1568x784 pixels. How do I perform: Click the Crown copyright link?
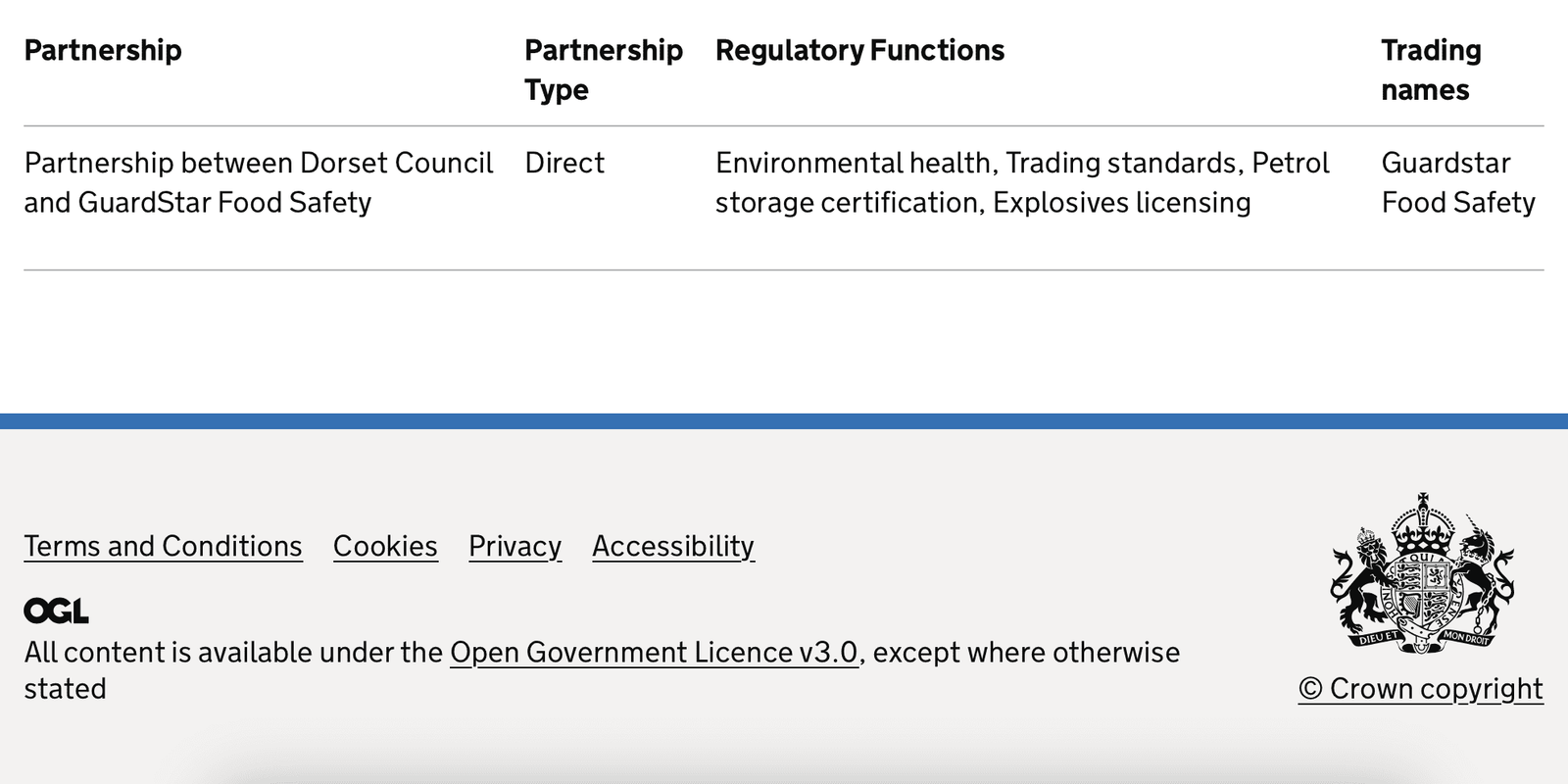pyautogui.click(x=1421, y=689)
